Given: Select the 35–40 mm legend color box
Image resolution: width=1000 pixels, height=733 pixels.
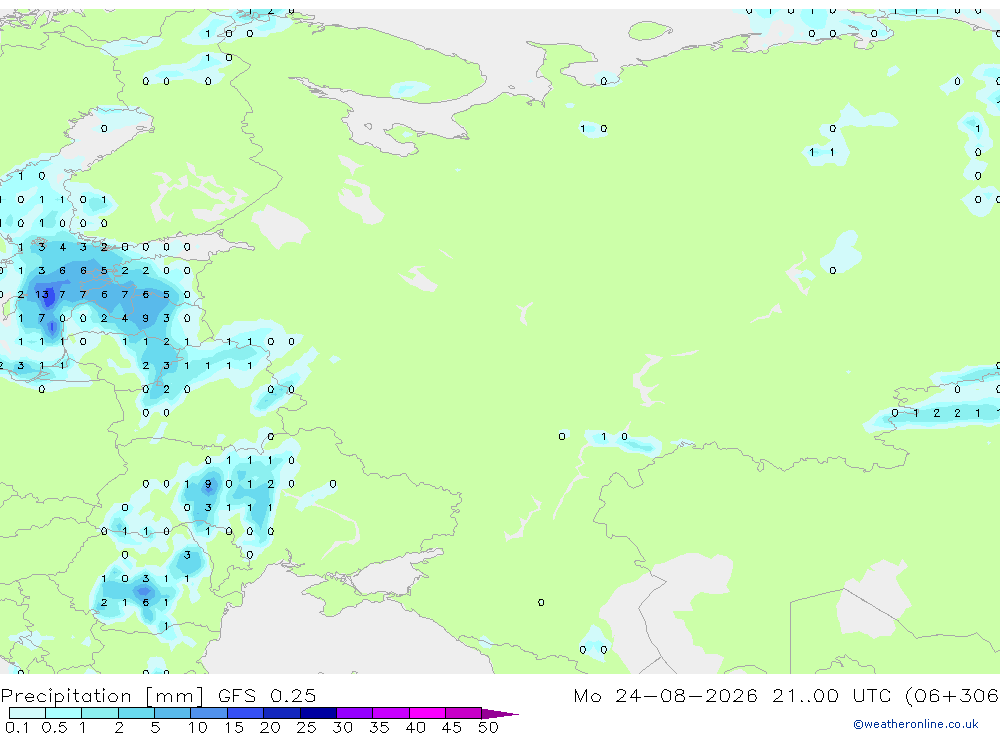Looking at the screenshot, I should coord(391,713).
